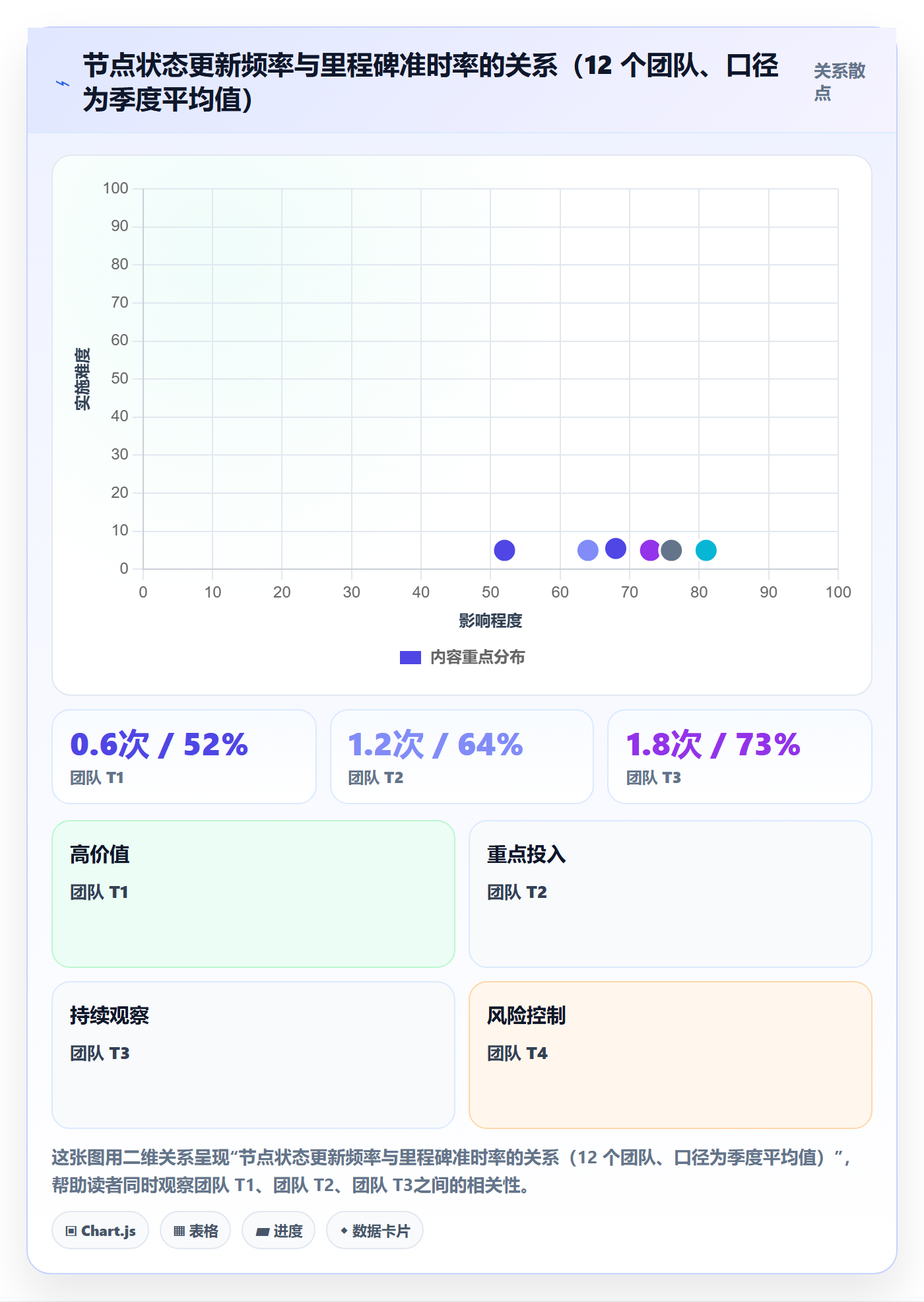Click the 关系散点 label in header

coord(839,82)
